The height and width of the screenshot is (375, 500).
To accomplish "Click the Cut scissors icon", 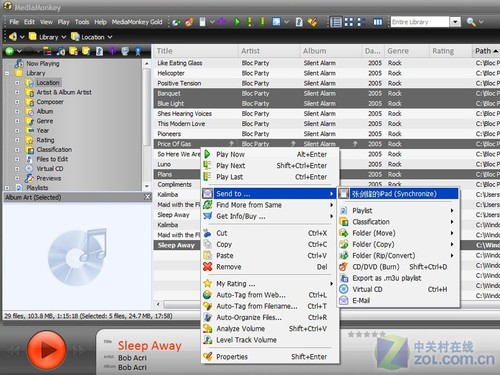I will [207, 233].
